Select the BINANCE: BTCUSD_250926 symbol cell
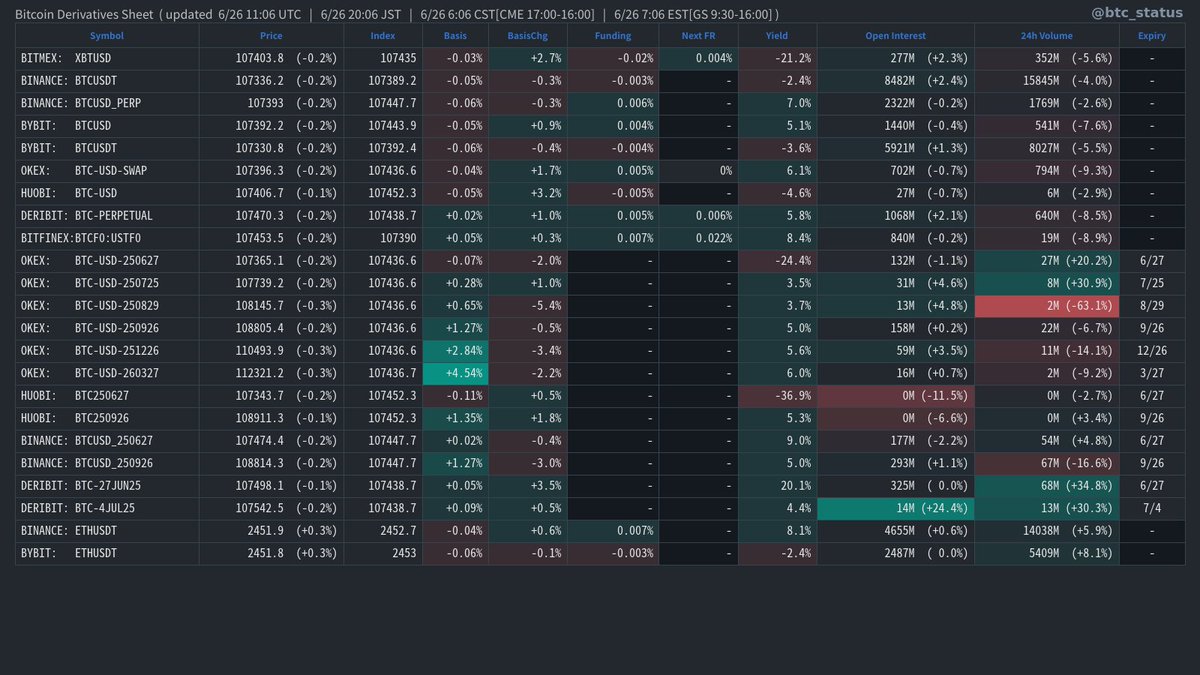This screenshot has width=1200, height=675. [107, 463]
